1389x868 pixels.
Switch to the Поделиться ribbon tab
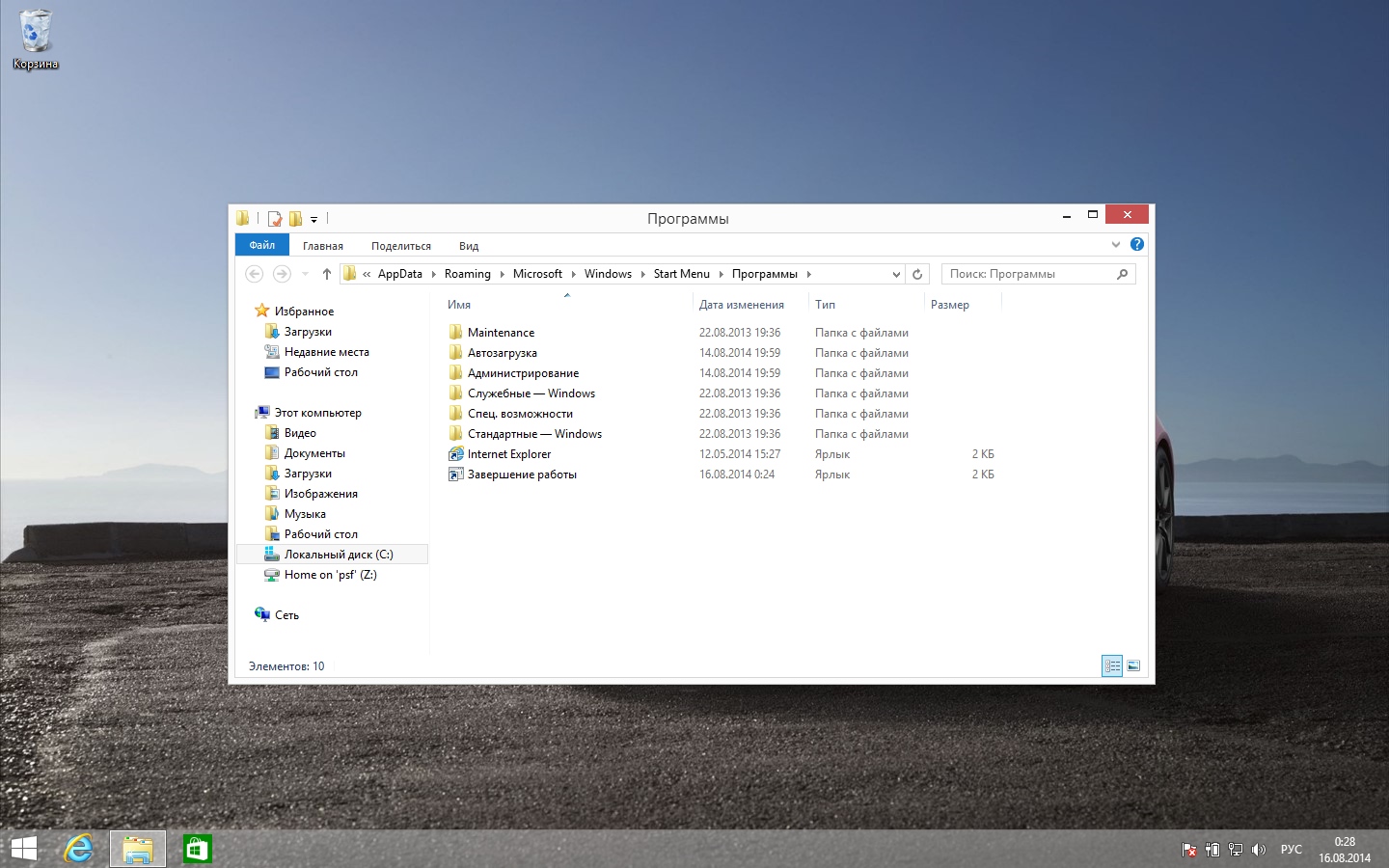point(401,246)
